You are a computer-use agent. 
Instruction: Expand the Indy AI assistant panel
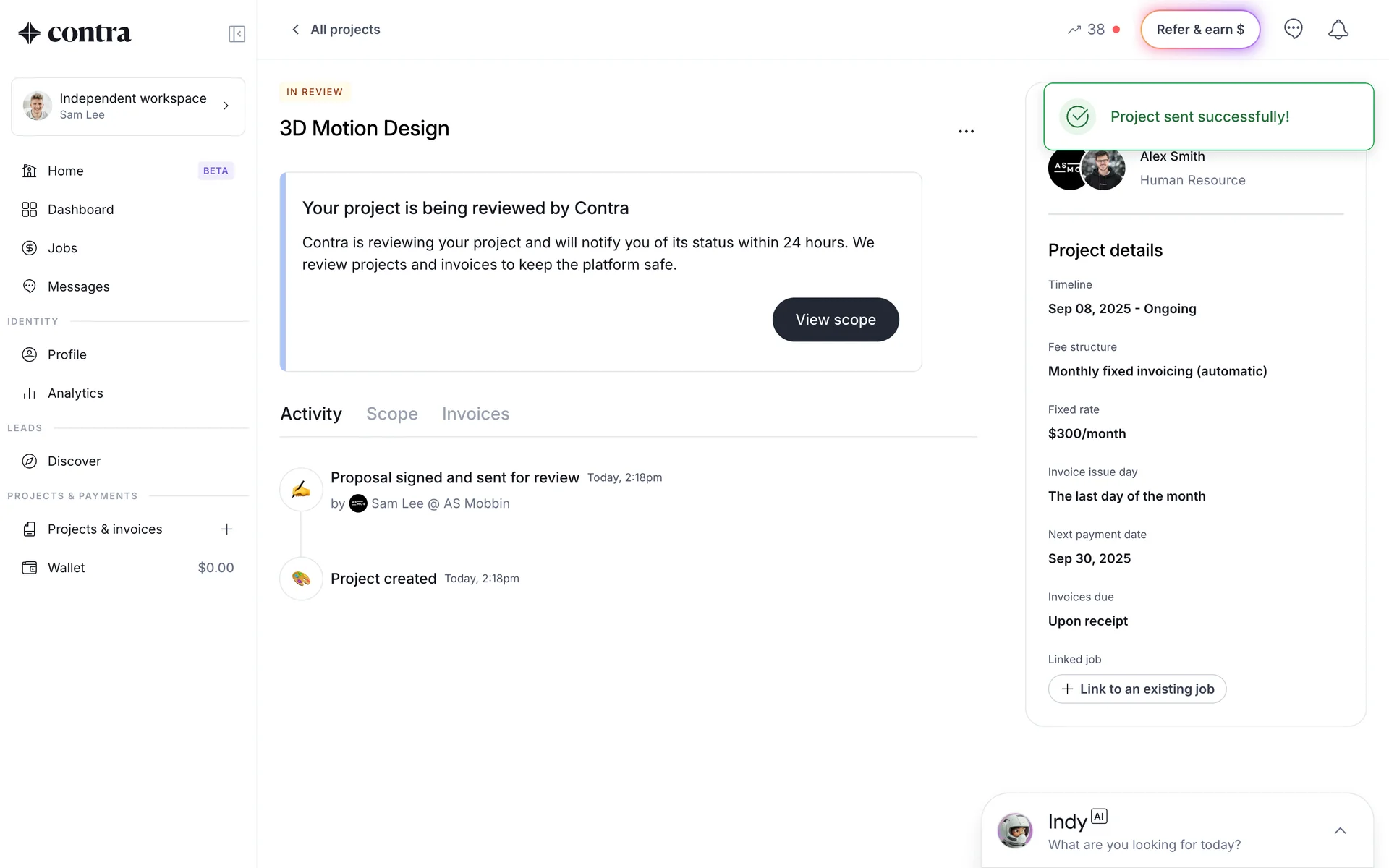1339,830
